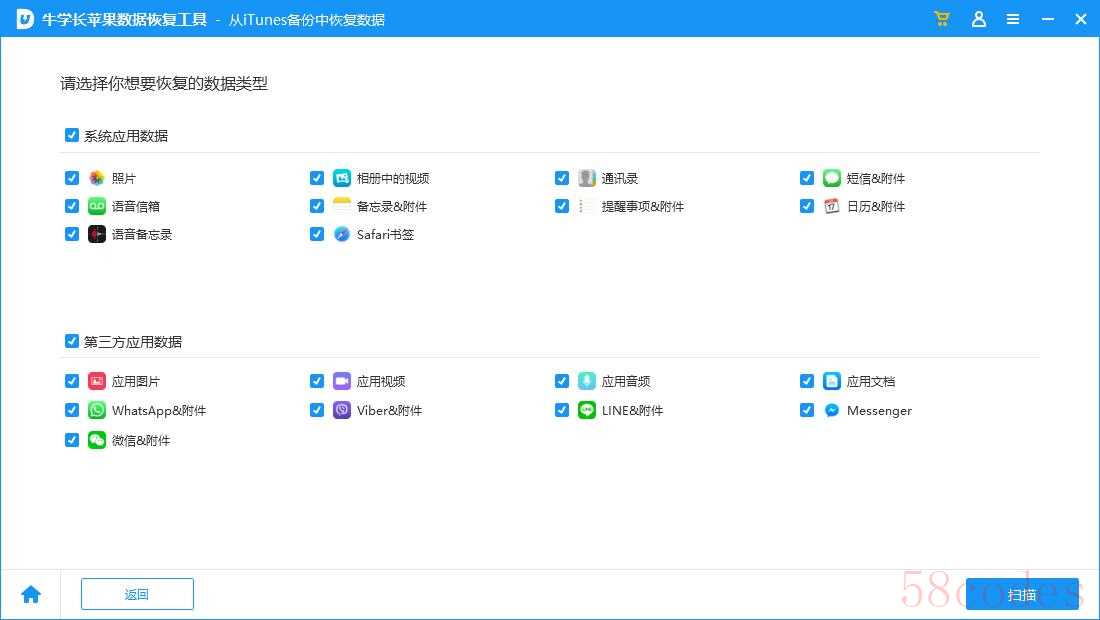Screen dimensions: 1100x620
Task: Click the Messenger label text
Action: 879,411
